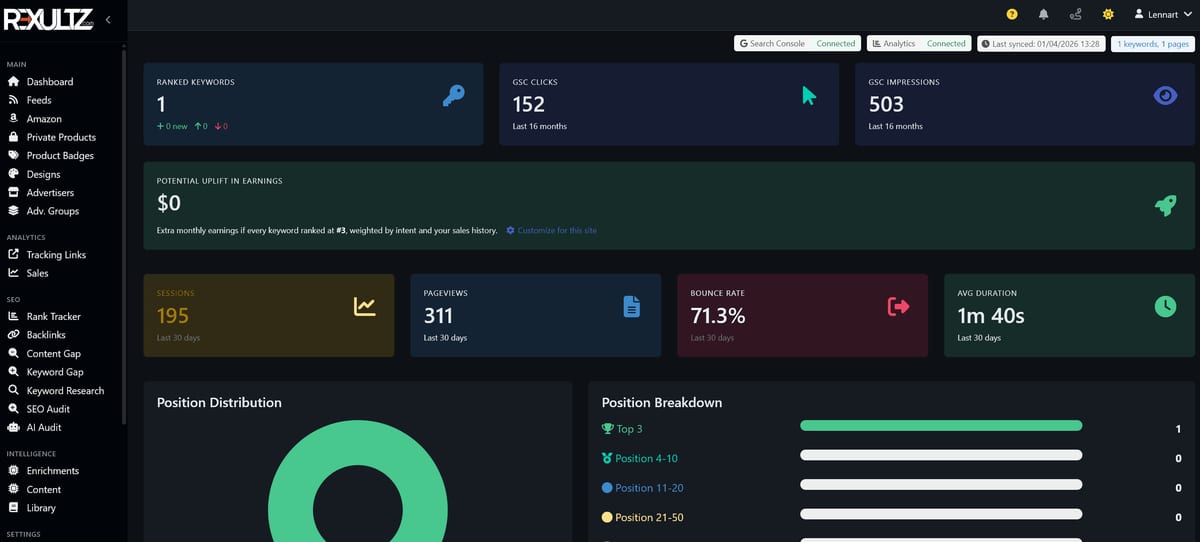Click the Rank Tracker ranking icon
Screen dimensions: 1200x542
(14, 317)
